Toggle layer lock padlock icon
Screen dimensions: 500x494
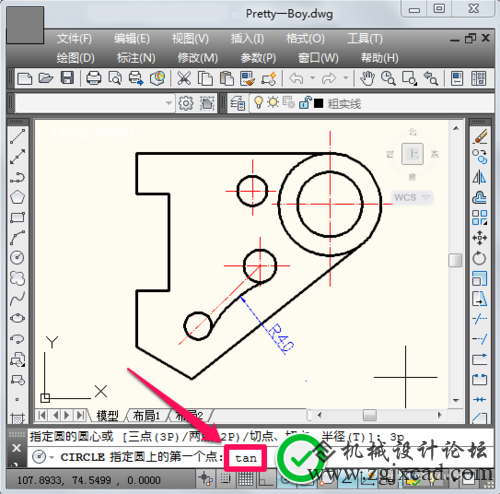305,103
